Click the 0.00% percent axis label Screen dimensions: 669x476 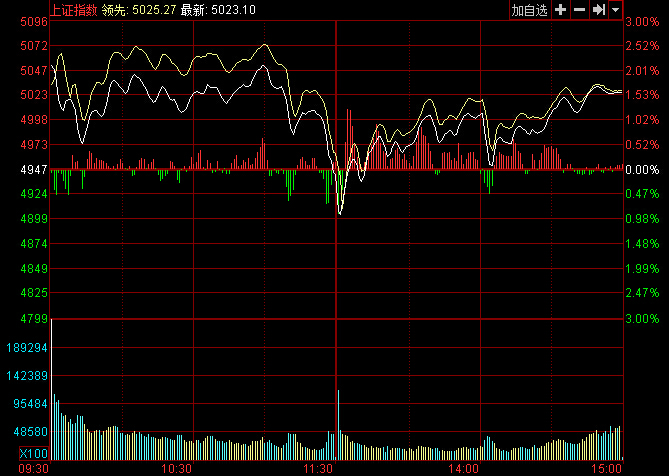(x=640, y=170)
